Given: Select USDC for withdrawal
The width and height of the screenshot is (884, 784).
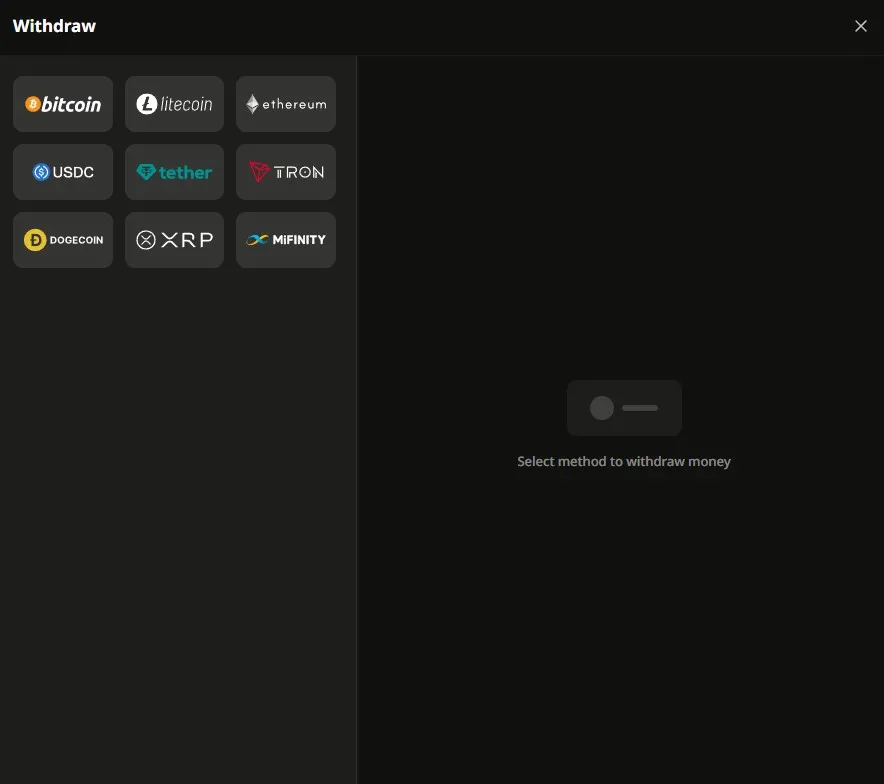Looking at the screenshot, I should (63, 172).
